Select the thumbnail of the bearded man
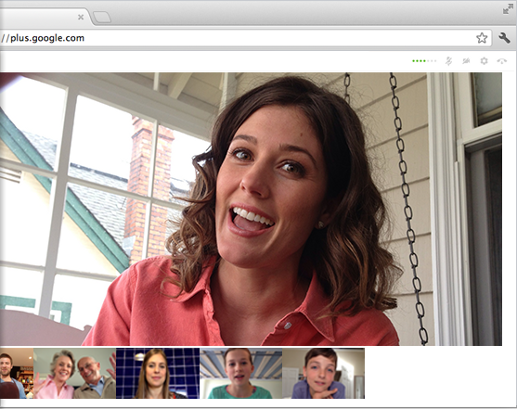The image size is (517, 409). coord(17,373)
